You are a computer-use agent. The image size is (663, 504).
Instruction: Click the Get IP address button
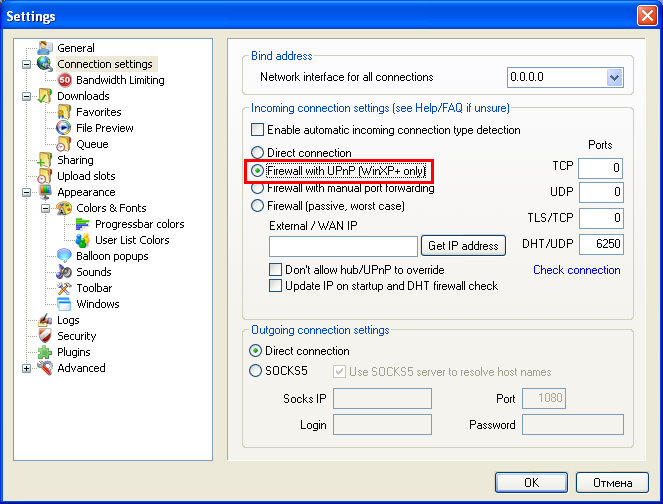point(463,246)
